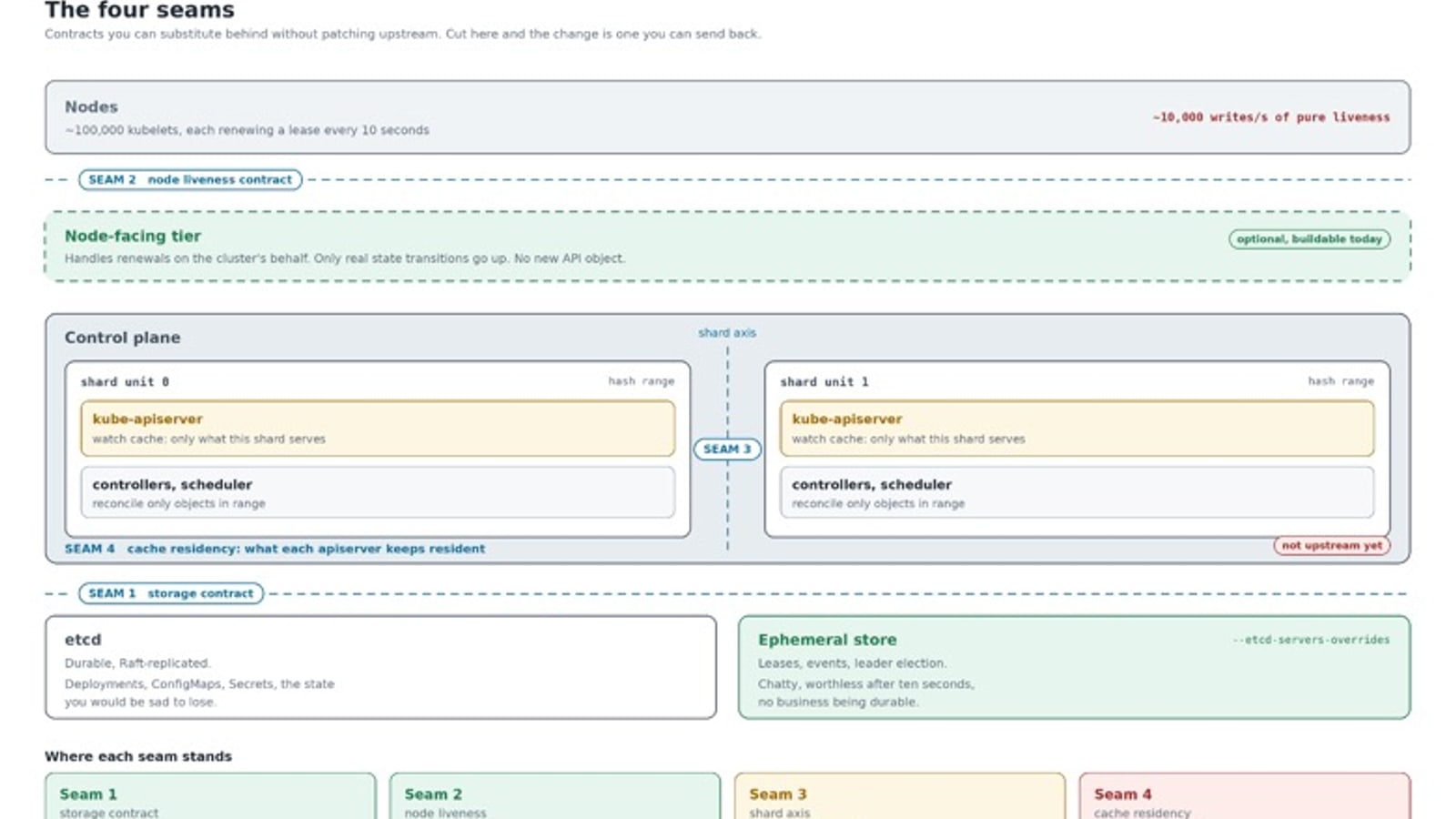Click the 'SEAM 1 storage contract' pill
Viewport: 1456px width, 819px height.
click(171, 593)
